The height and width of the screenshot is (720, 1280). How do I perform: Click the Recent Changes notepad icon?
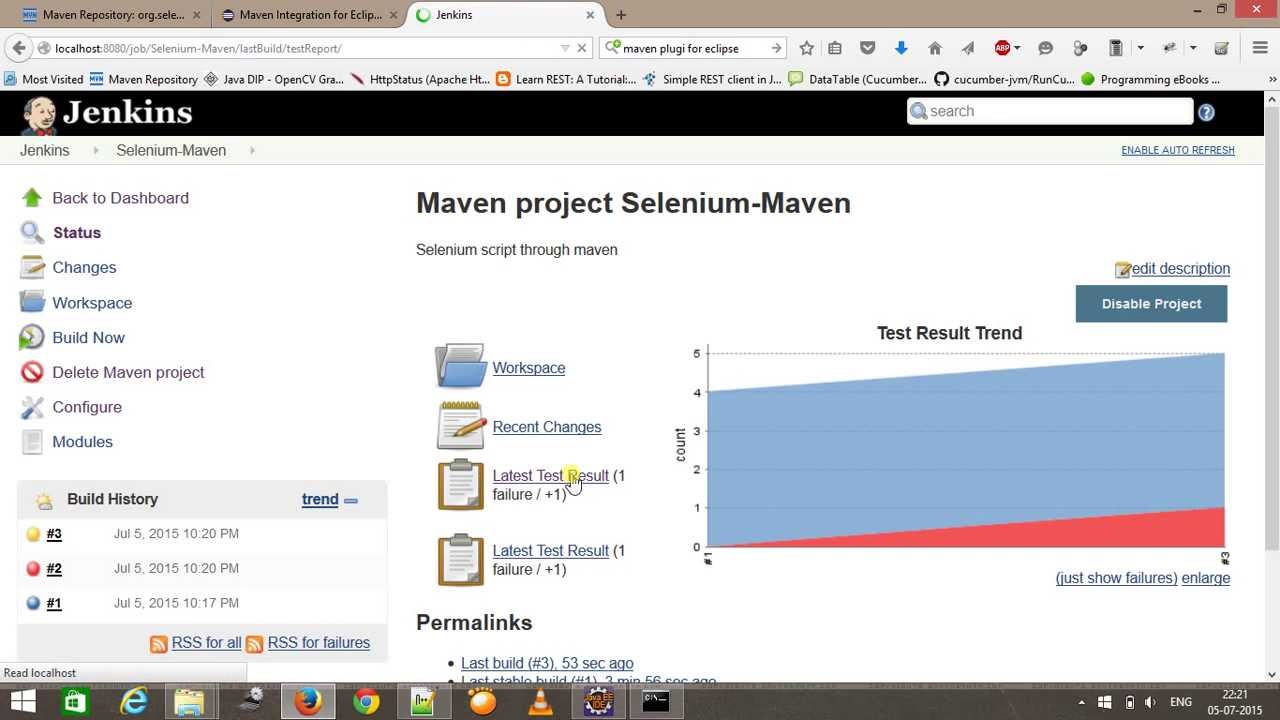460,425
